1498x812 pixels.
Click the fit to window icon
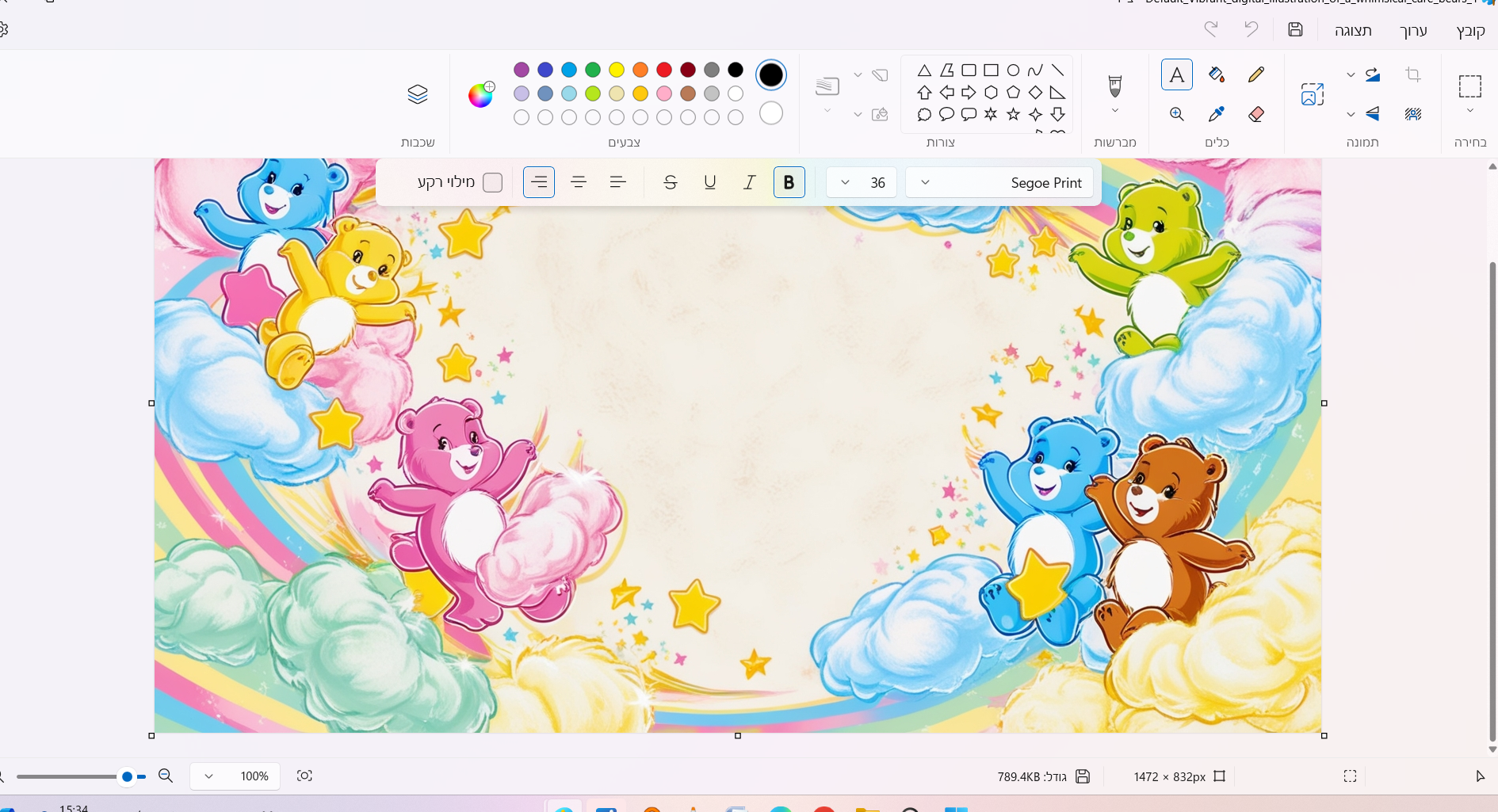(x=304, y=776)
